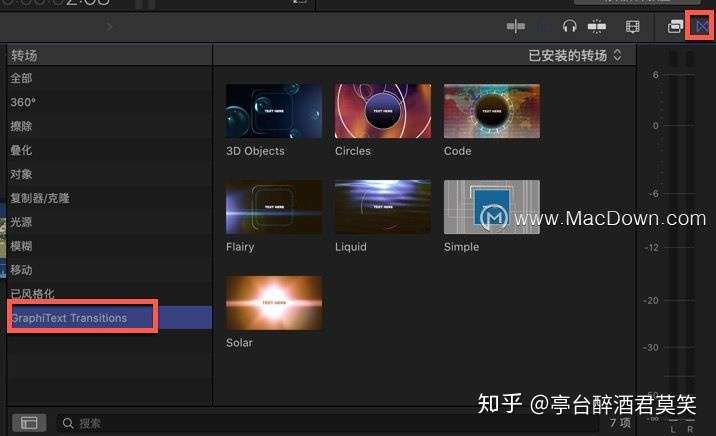Pick the 3D Objects transition thumbnail

[x=274, y=111]
